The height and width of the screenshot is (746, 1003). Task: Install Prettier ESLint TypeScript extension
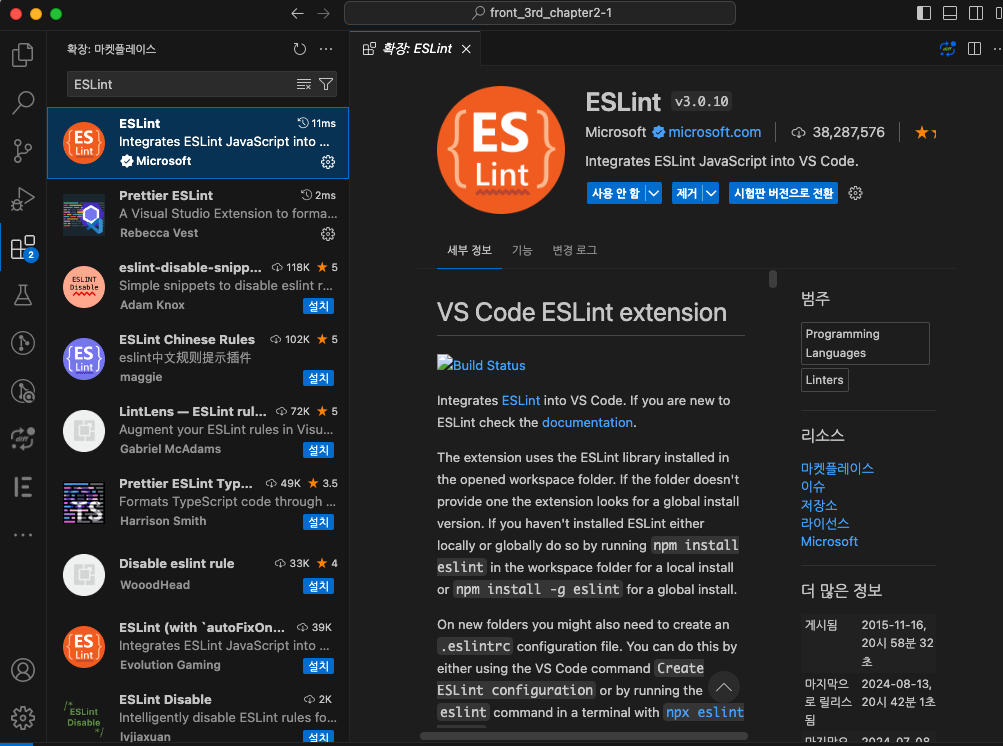point(319,522)
